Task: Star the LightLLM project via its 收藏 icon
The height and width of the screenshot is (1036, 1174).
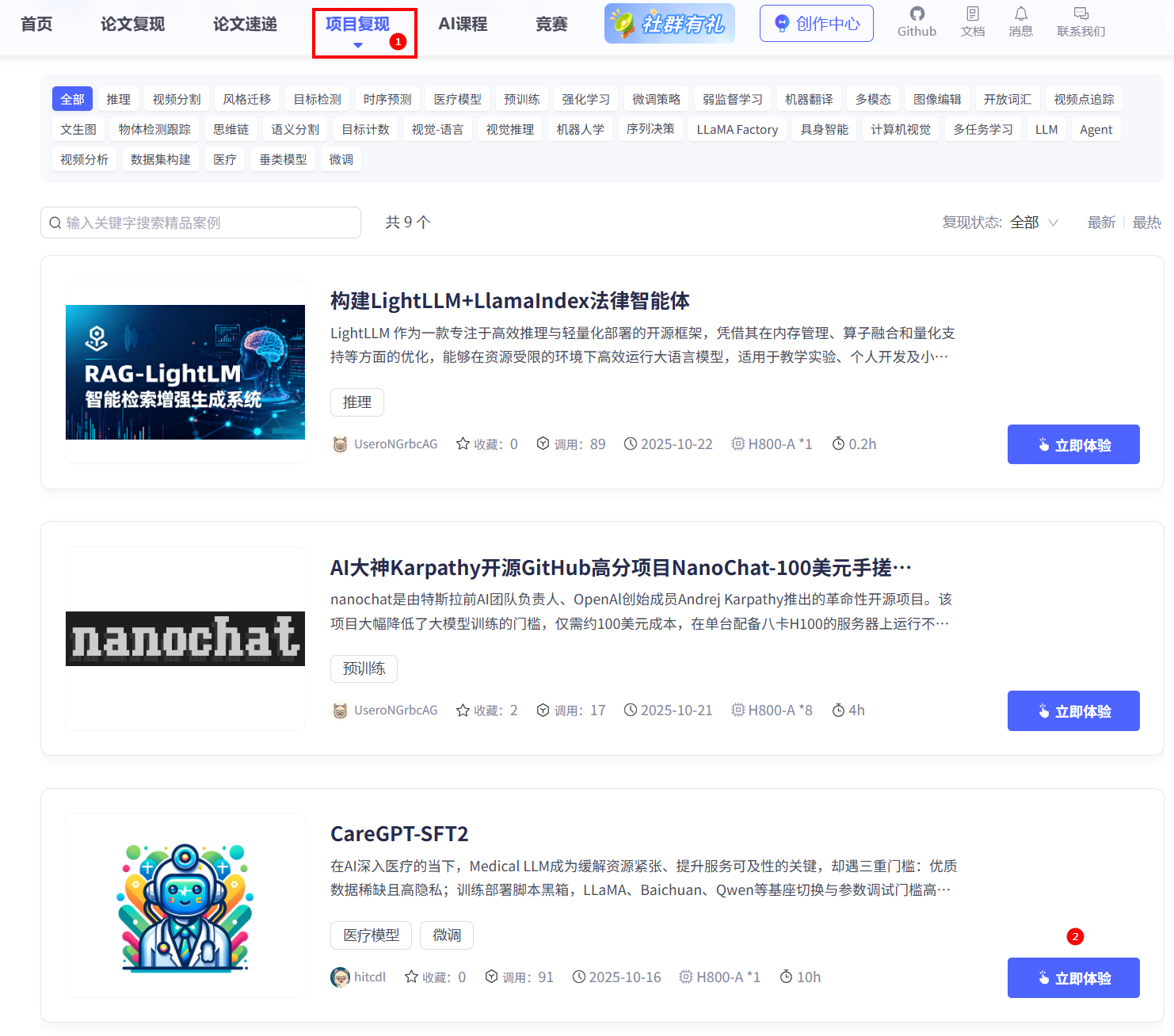Action: [463, 444]
